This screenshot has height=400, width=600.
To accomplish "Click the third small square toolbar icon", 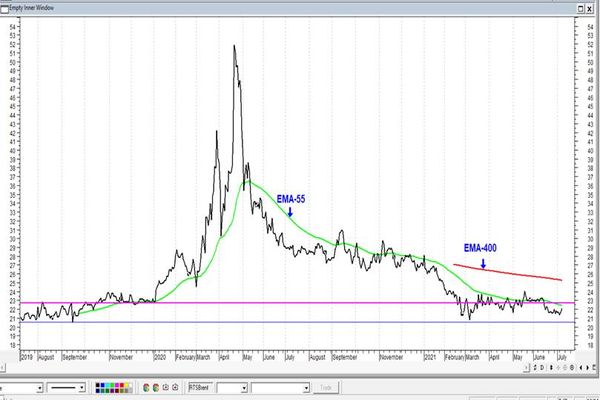I will click(x=166, y=387).
